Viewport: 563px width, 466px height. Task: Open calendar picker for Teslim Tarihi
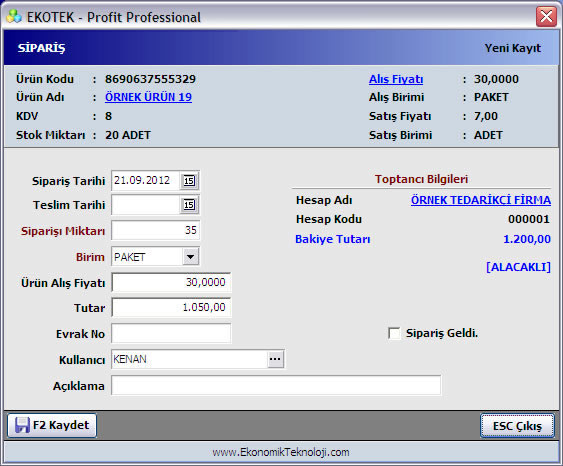[x=189, y=205]
